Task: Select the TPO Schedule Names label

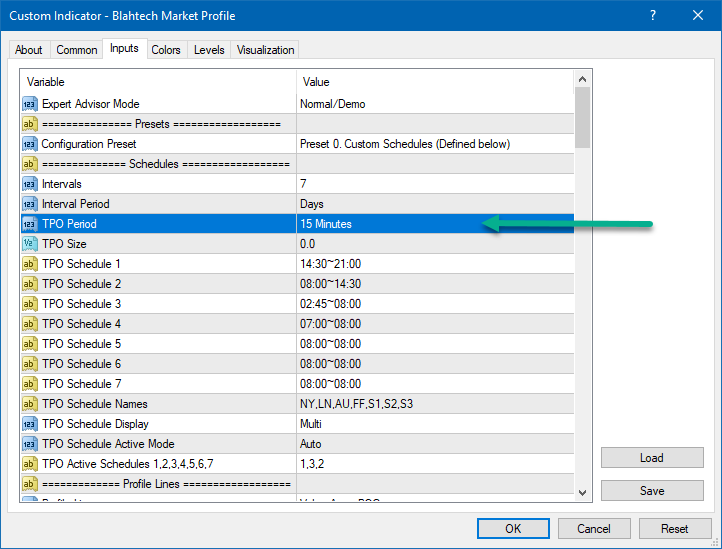Action: [95, 404]
